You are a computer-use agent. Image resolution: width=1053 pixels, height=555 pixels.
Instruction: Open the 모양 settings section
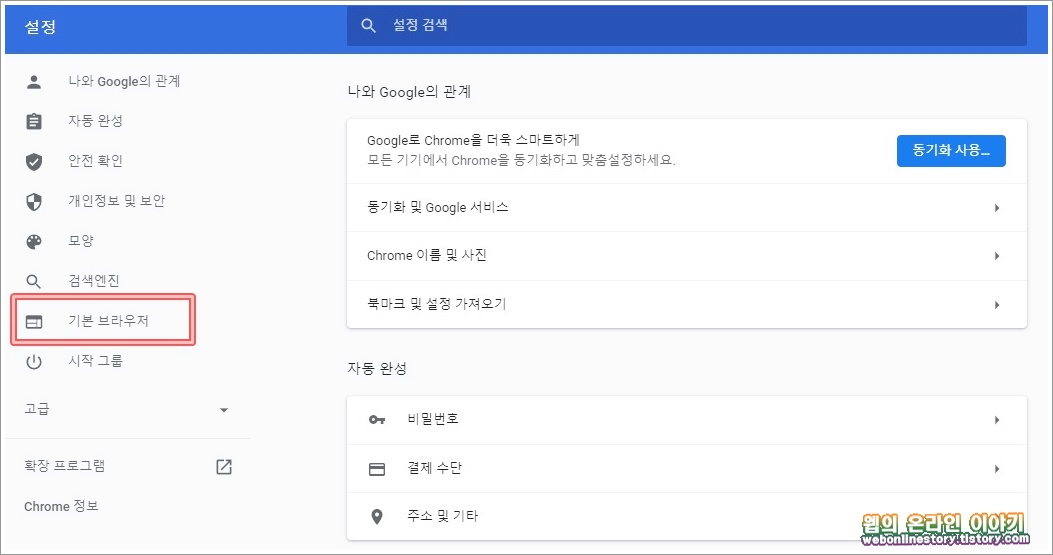[x=81, y=241]
